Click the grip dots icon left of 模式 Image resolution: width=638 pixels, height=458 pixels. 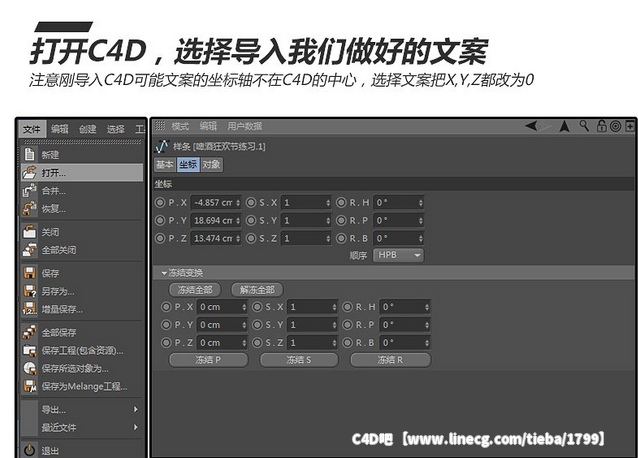click(160, 125)
